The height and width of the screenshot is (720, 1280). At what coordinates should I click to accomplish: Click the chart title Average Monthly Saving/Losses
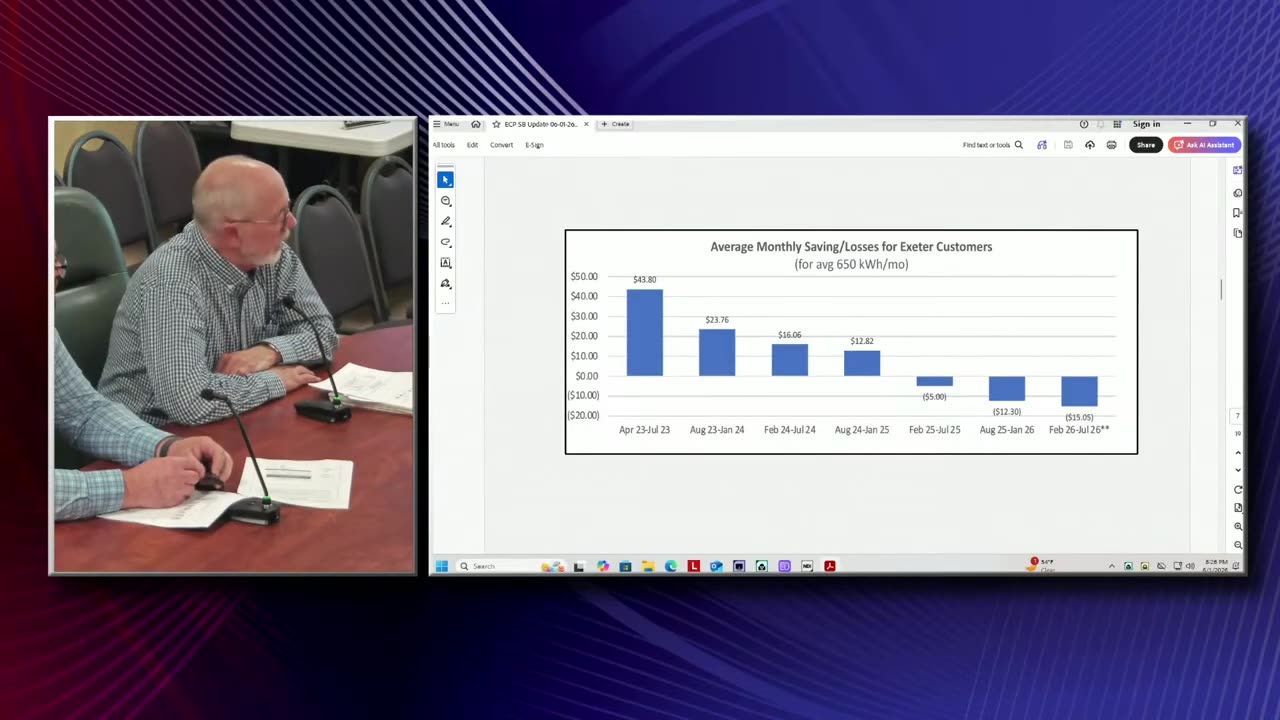[x=851, y=247]
